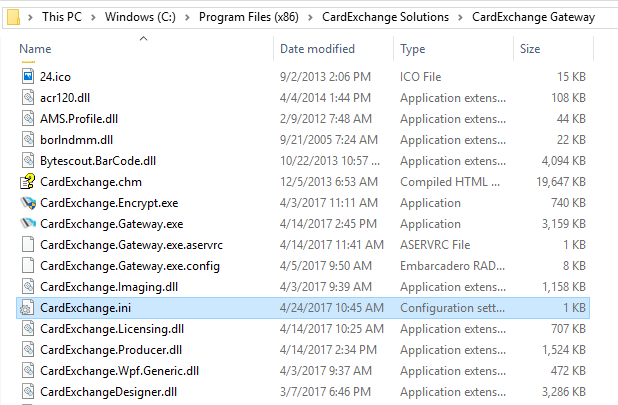
Task: Click the CardExchange.Wpf.Generic.dll file icon
Action: (x=28, y=371)
